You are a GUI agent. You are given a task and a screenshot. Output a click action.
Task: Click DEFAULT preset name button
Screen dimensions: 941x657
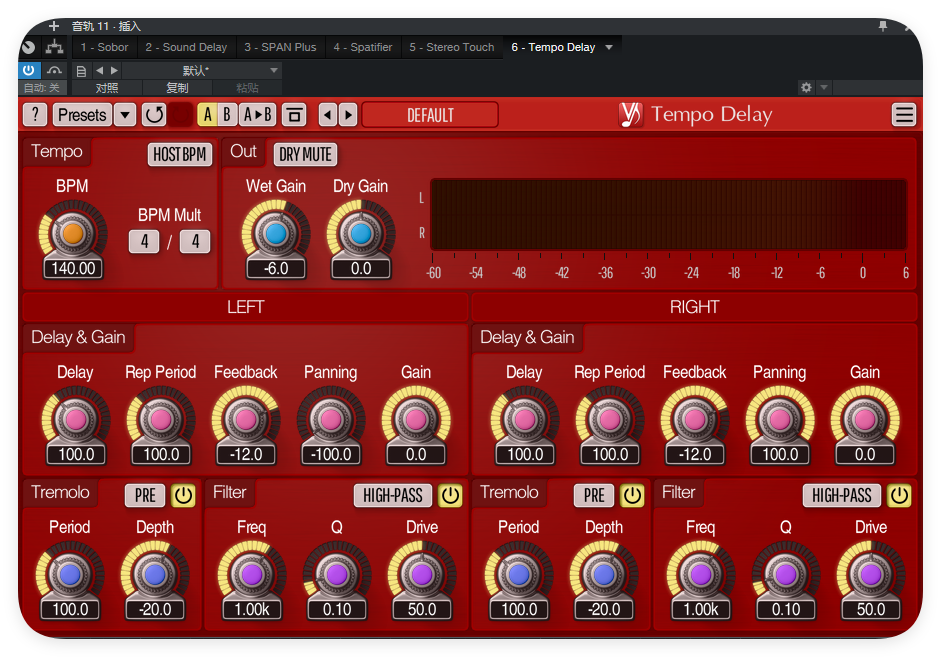[x=430, y=115]
